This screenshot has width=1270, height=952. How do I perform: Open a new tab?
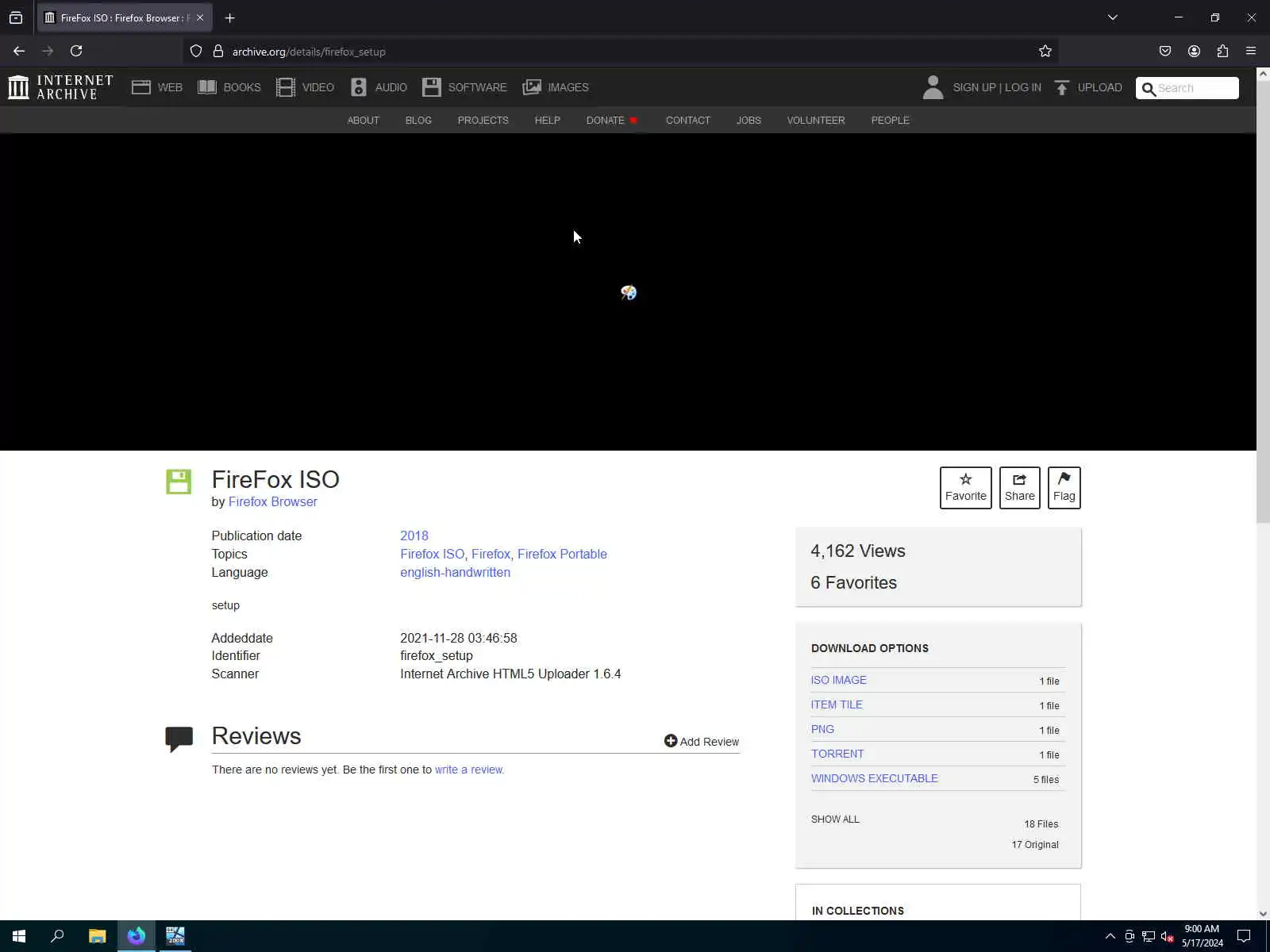coord(230,17)
